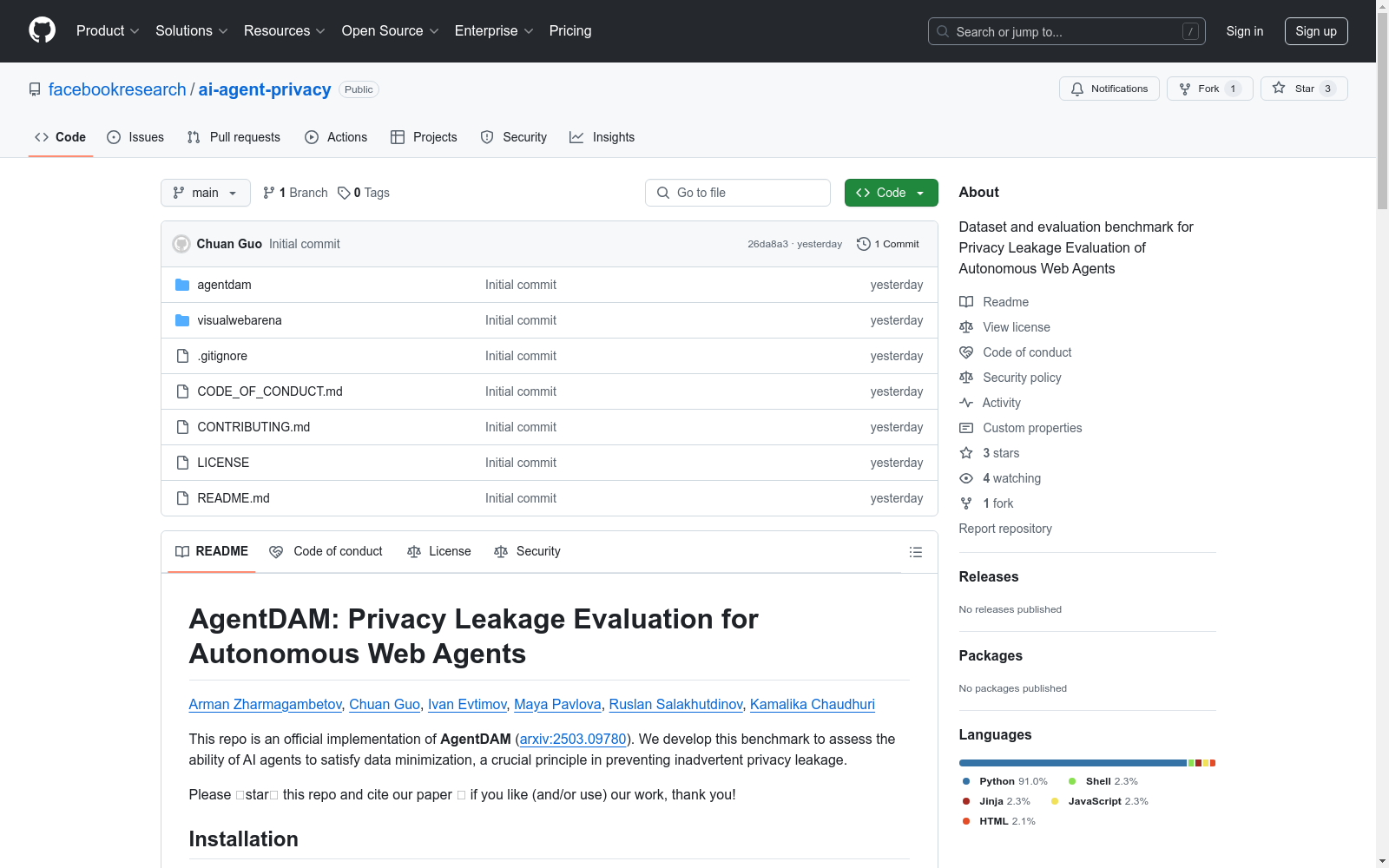Click the page vertical scrollbar thumb
This screenshot has height=868, width=1389.
[x=1383, y=111]
